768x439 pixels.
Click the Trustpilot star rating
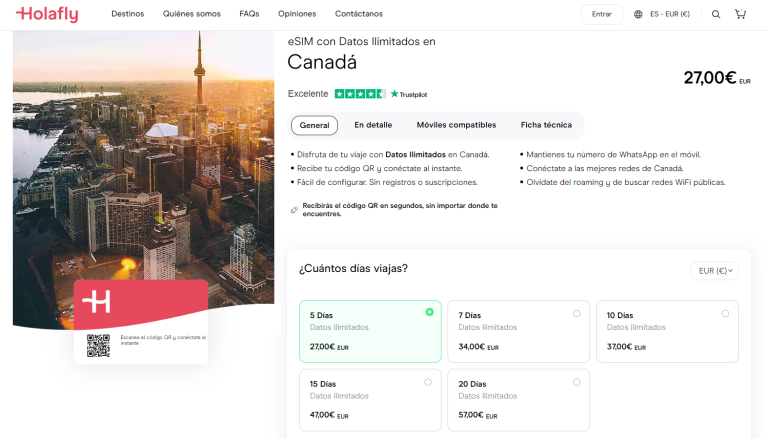point(360,94)
